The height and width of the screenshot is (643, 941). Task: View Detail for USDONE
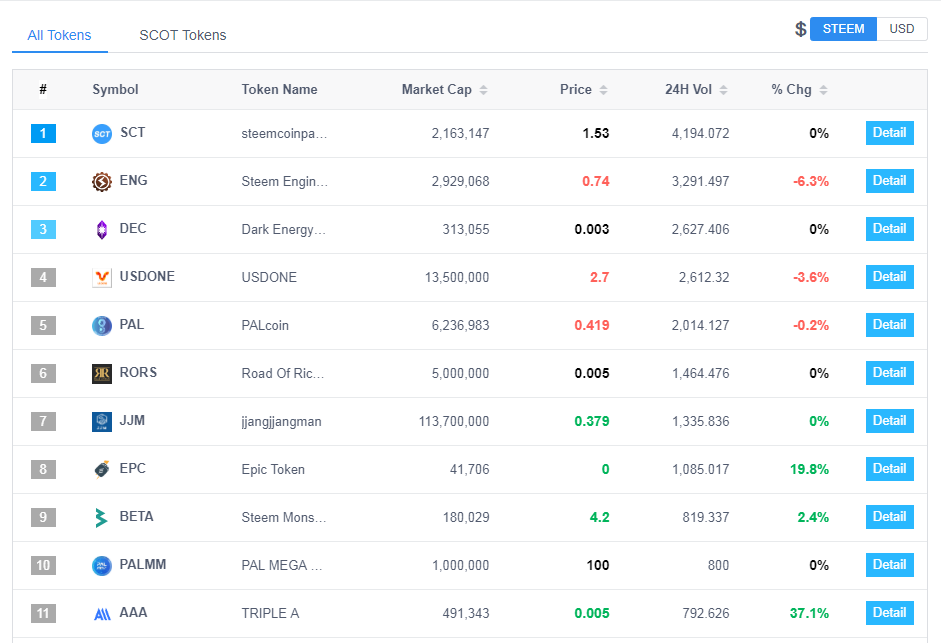click(x=889, y=277)
